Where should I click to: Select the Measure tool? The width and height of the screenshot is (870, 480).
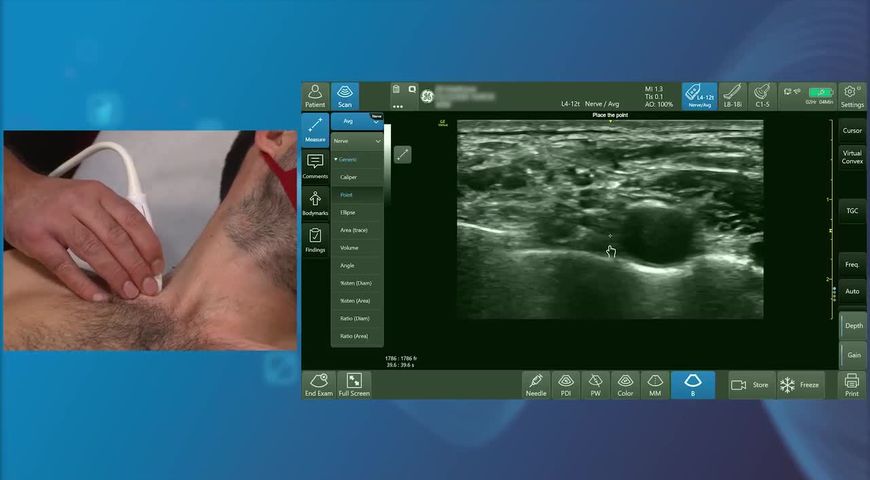(315, 129)
